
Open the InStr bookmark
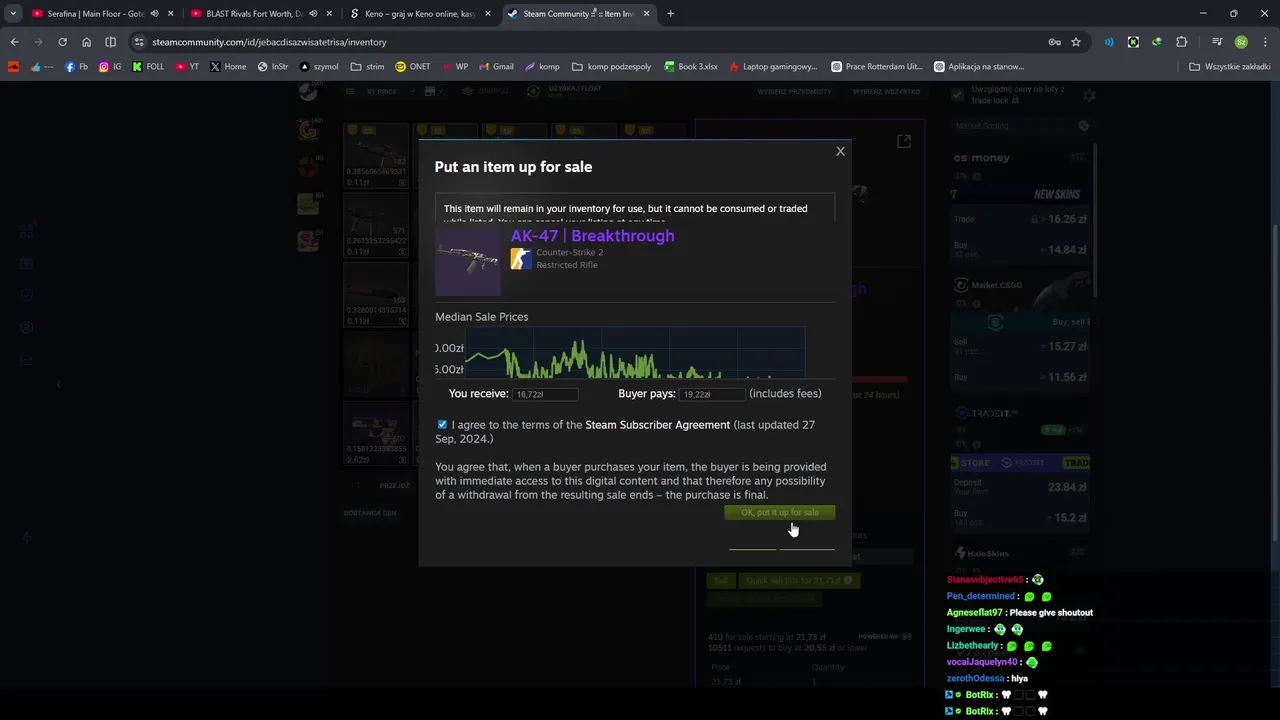(x=273, y=67)
